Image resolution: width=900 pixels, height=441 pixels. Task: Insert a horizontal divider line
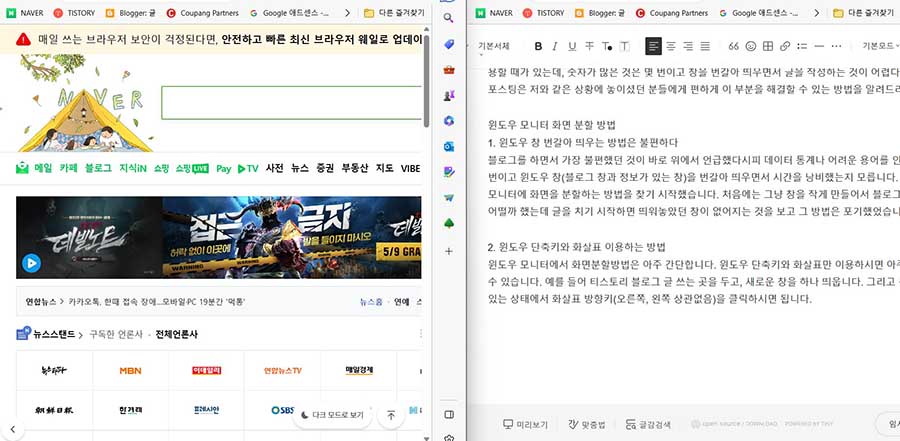819,47
